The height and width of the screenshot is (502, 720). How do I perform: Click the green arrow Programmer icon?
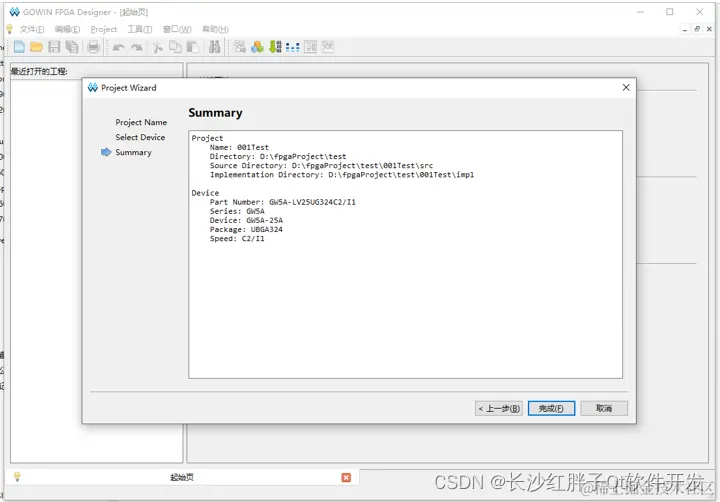pyautogui.click(x=275, y=47)
